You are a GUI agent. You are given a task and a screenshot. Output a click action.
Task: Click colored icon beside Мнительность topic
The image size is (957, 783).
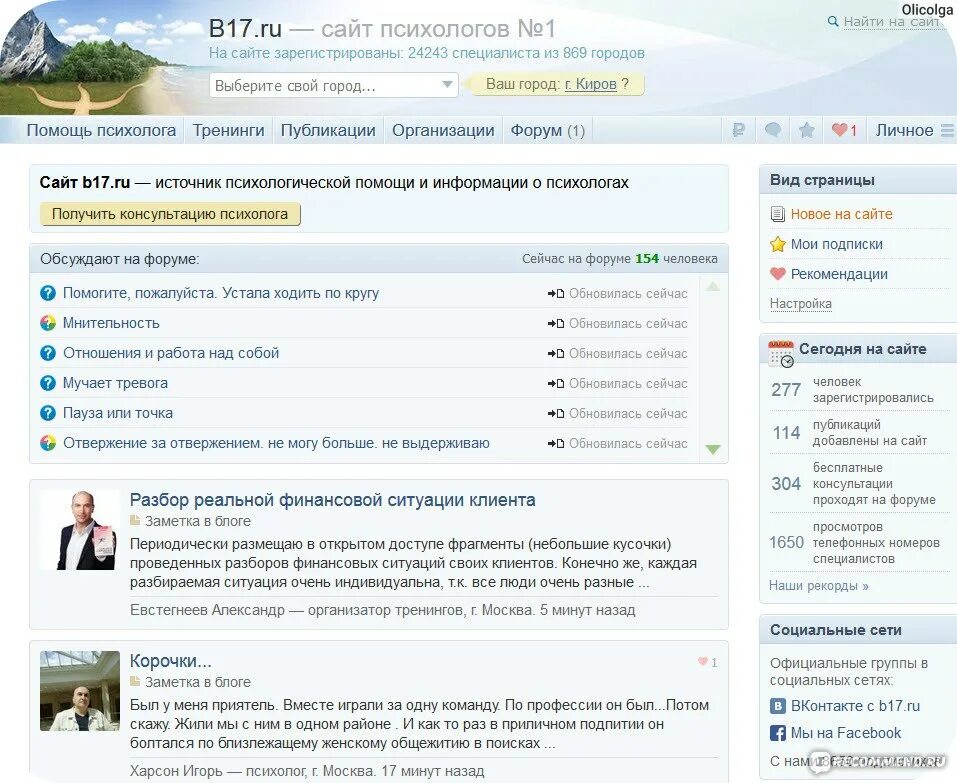coord(48,323)
